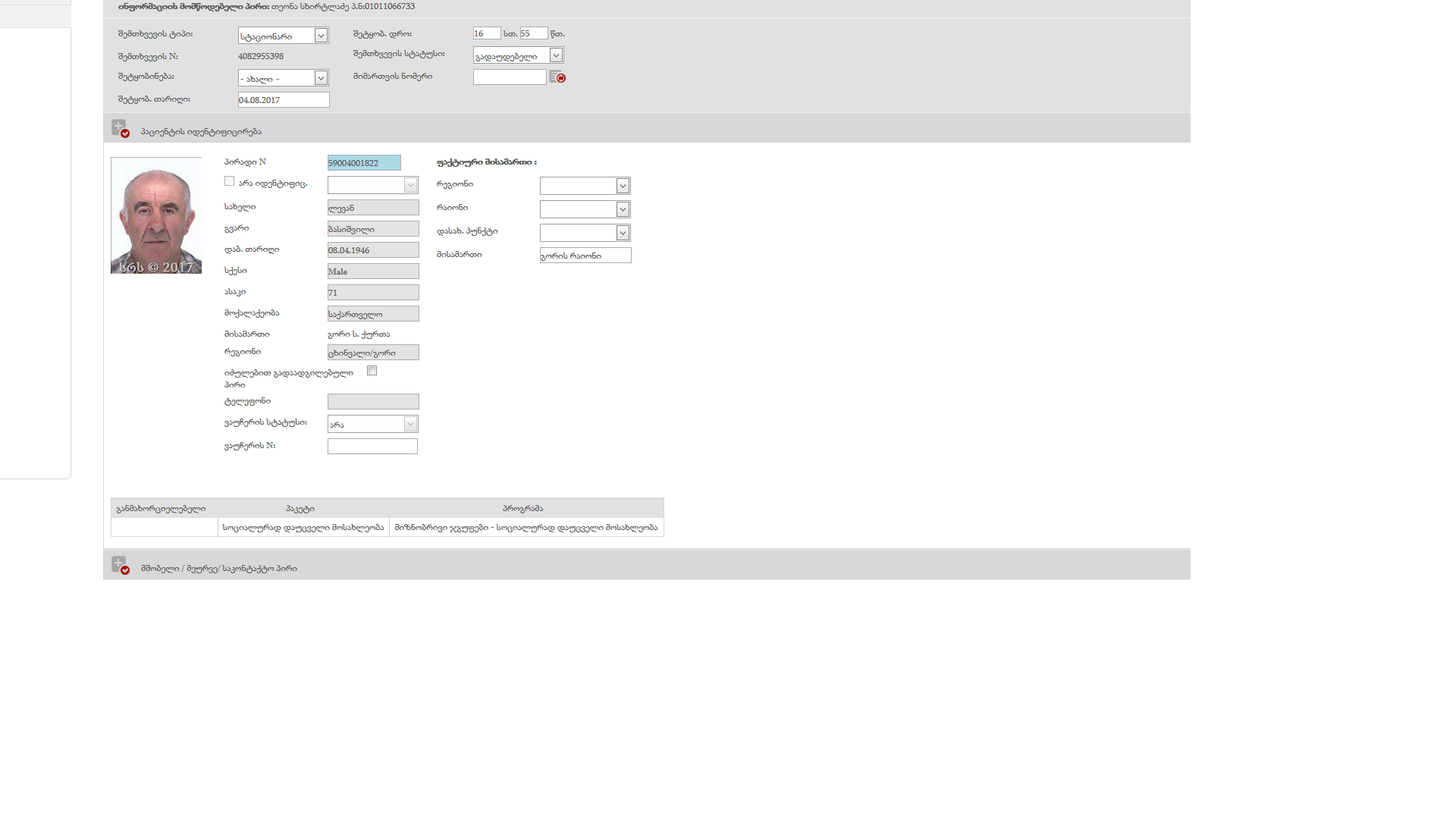Click the voucher number input field

tap(372, 447)
